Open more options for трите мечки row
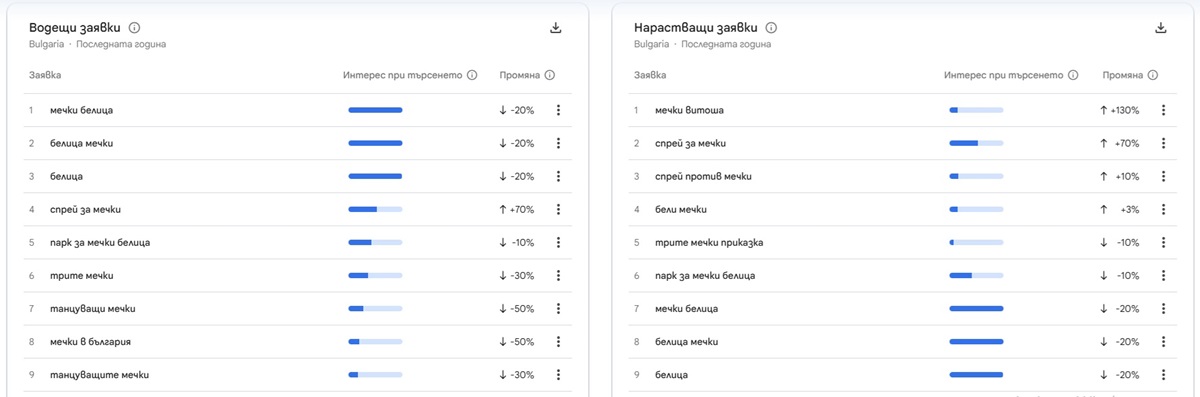This screenshot has height=397, width=1200. [x=558, y=275]
